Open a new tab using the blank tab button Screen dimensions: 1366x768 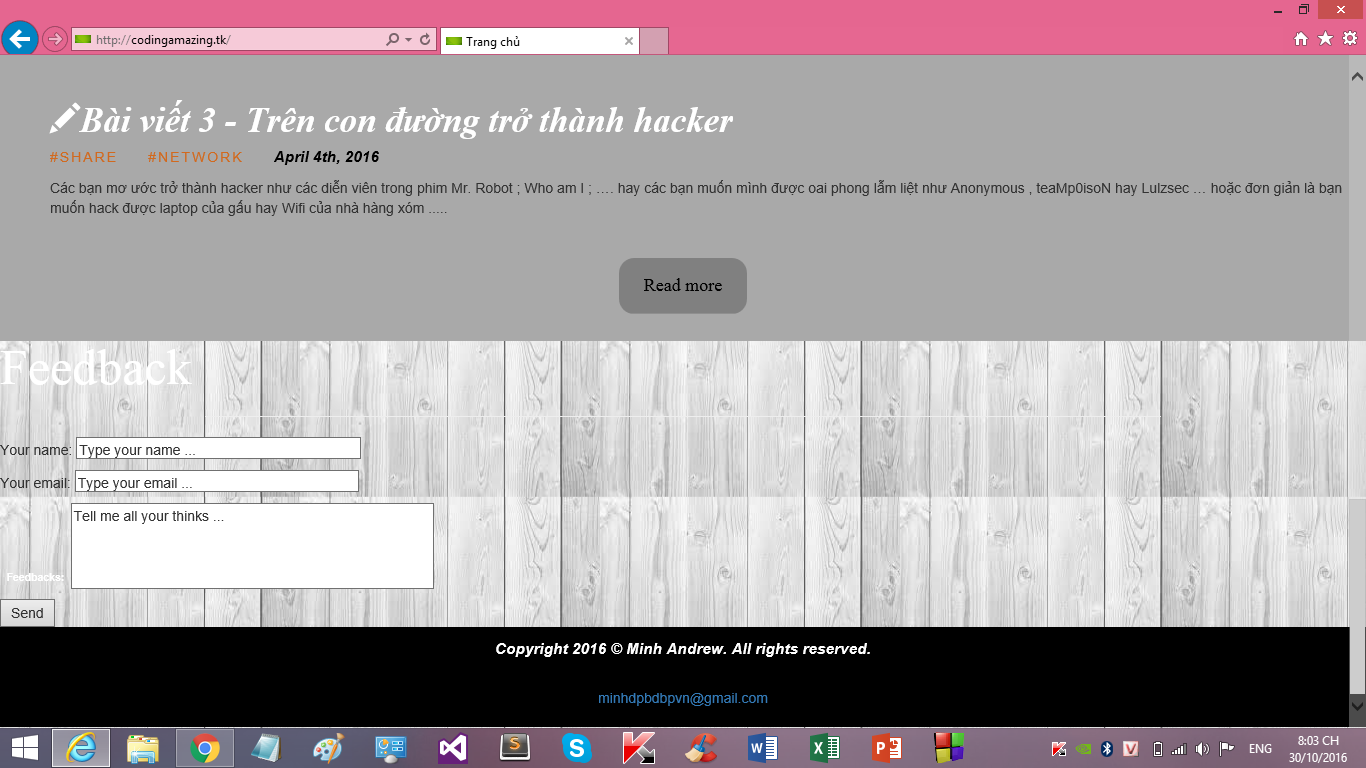pyautogui.click(x=653, y=42)
